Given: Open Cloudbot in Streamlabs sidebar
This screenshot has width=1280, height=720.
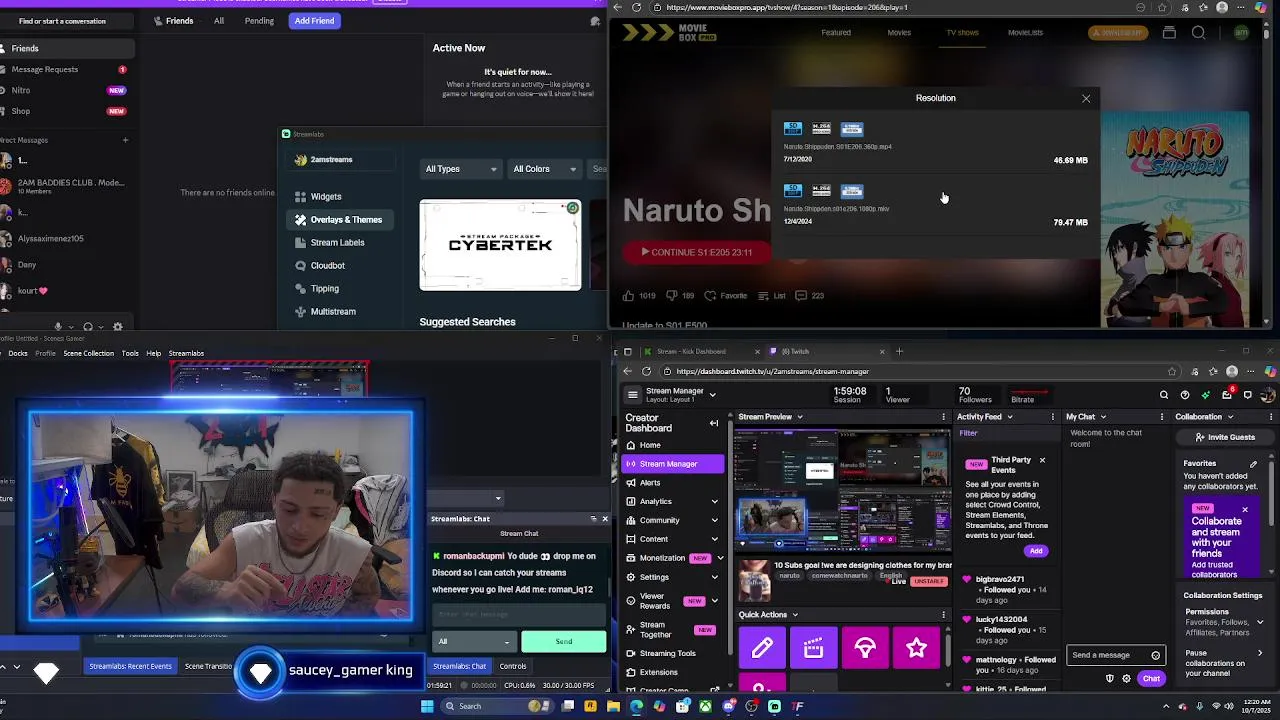Looking at the screenshot, I should tap(327, 266).
